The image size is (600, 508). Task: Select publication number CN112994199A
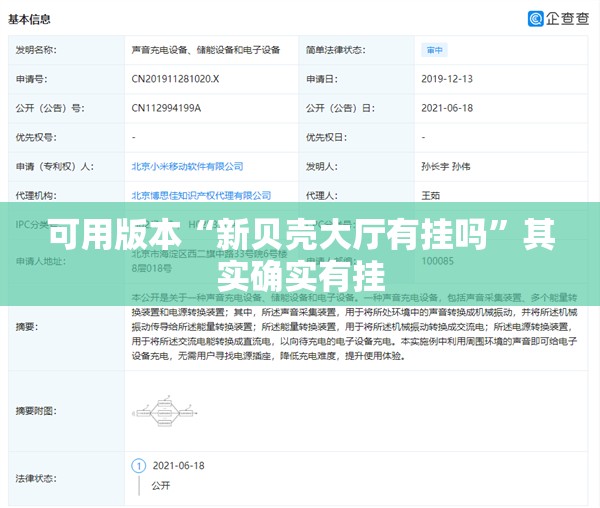pos(166,108)
